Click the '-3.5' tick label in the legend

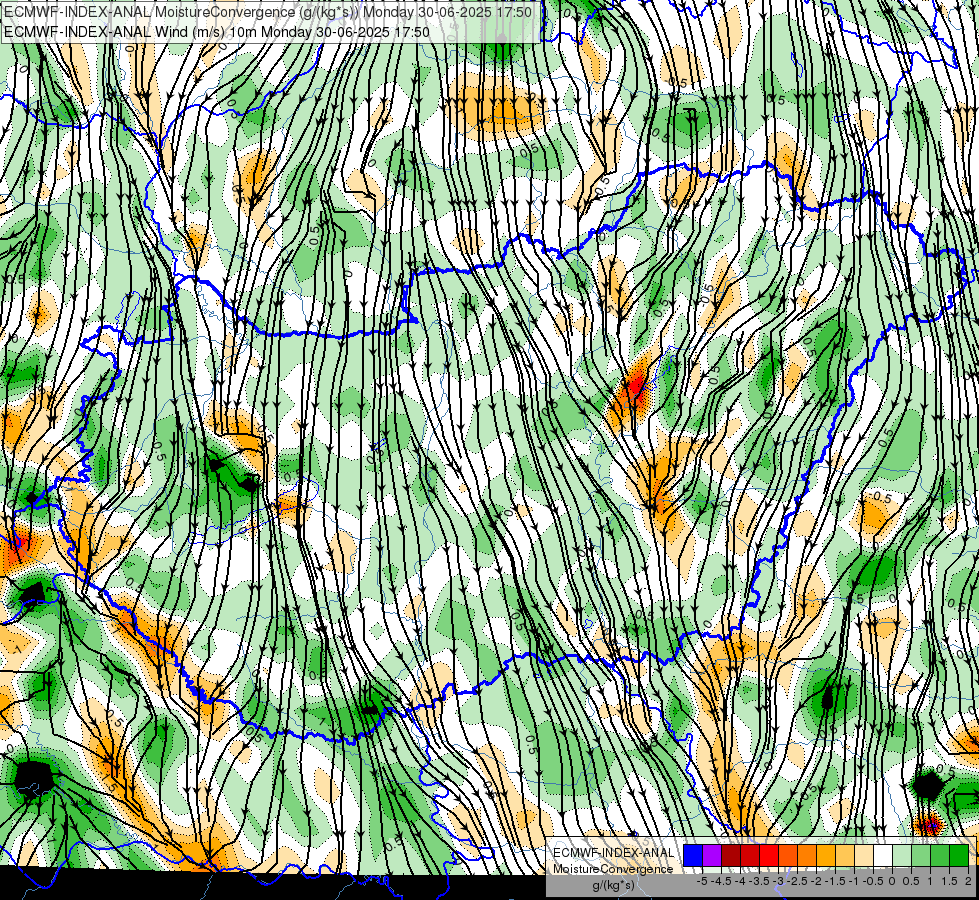coord(759,881)
